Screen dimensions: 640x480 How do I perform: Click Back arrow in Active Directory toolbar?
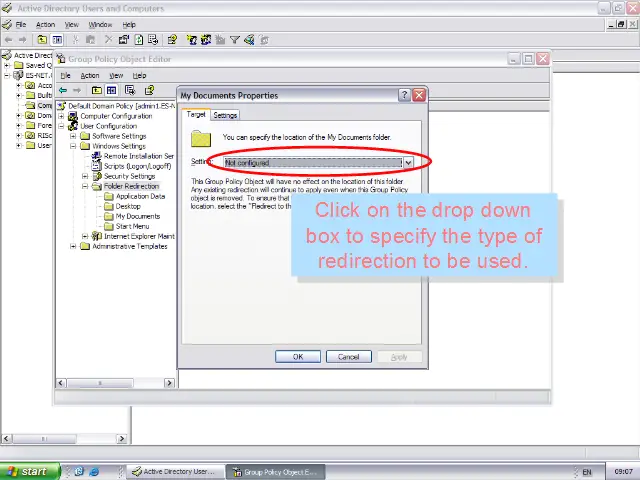point(8,40)
